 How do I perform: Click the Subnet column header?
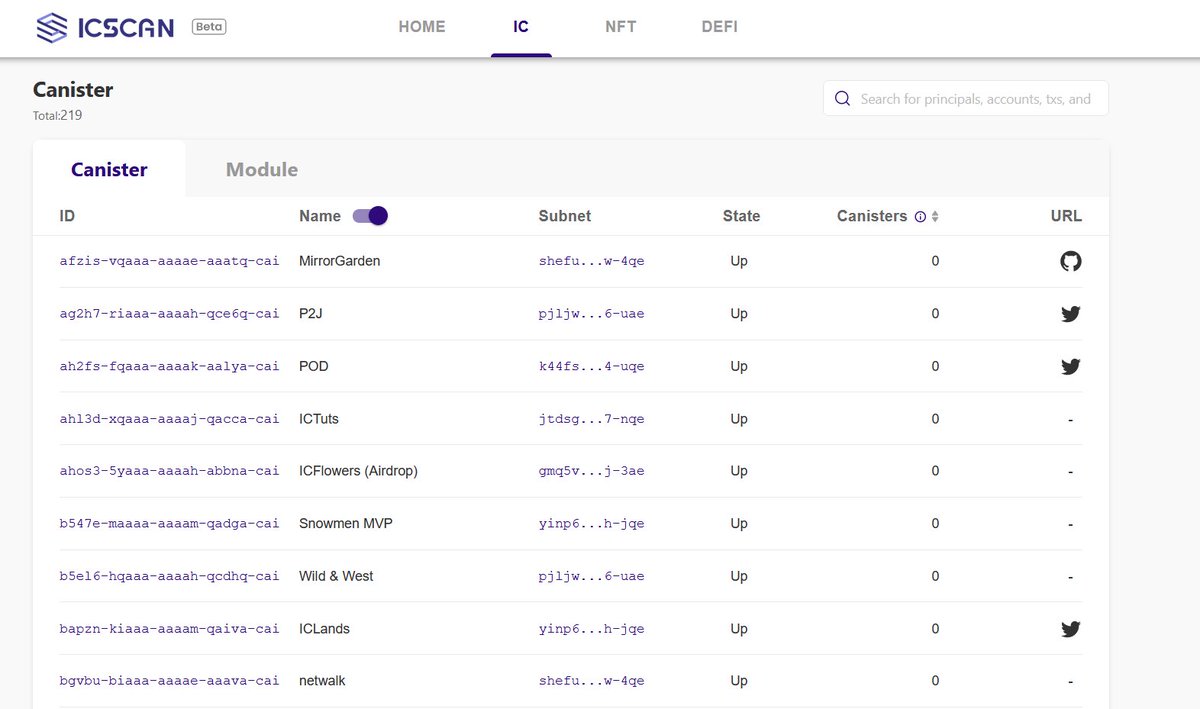pyautogui.click(x=565, y=216)
